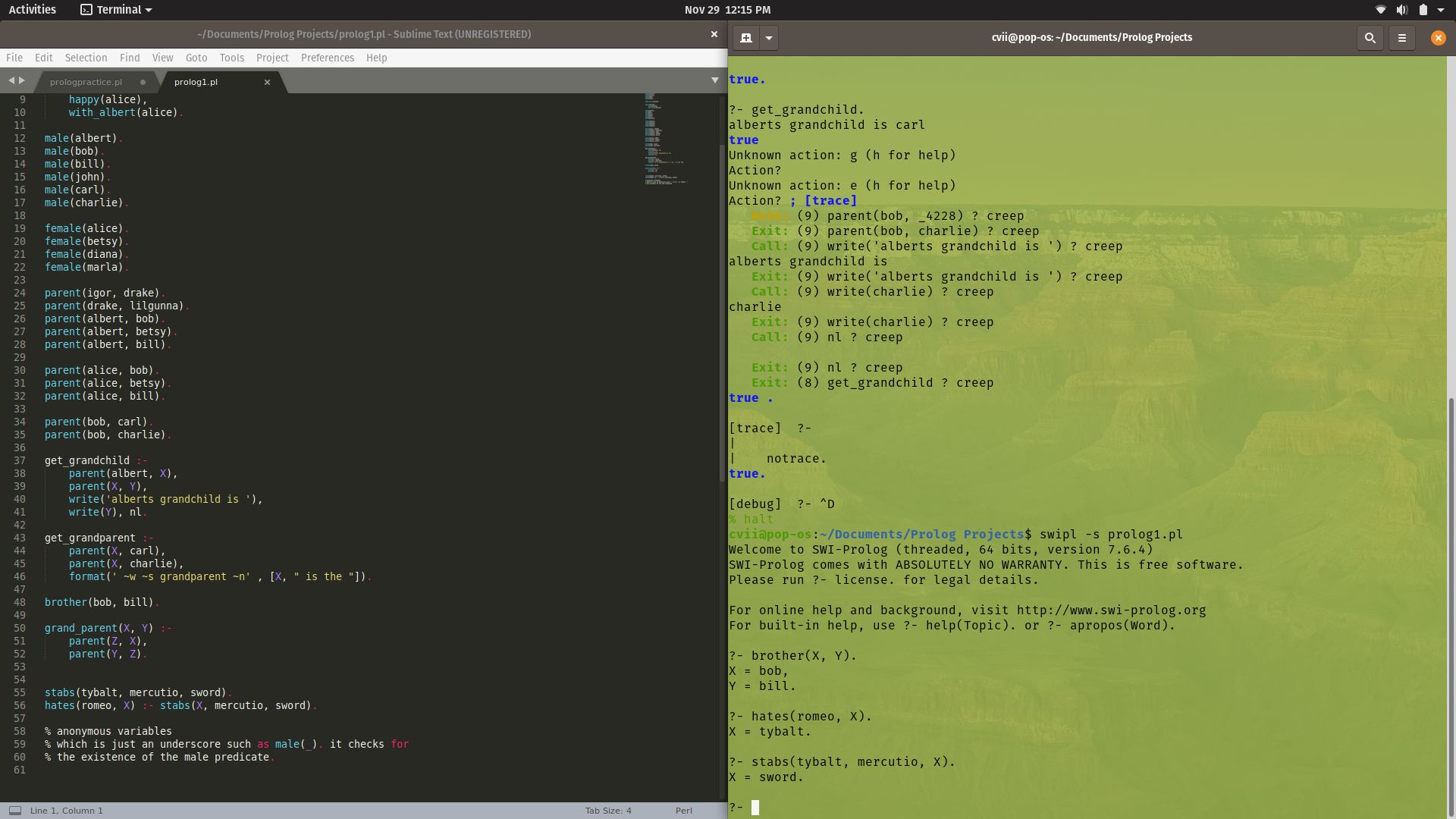Click the minimap preview of the code
Viewport: 1456px width, 819px height.
point(664,140)
